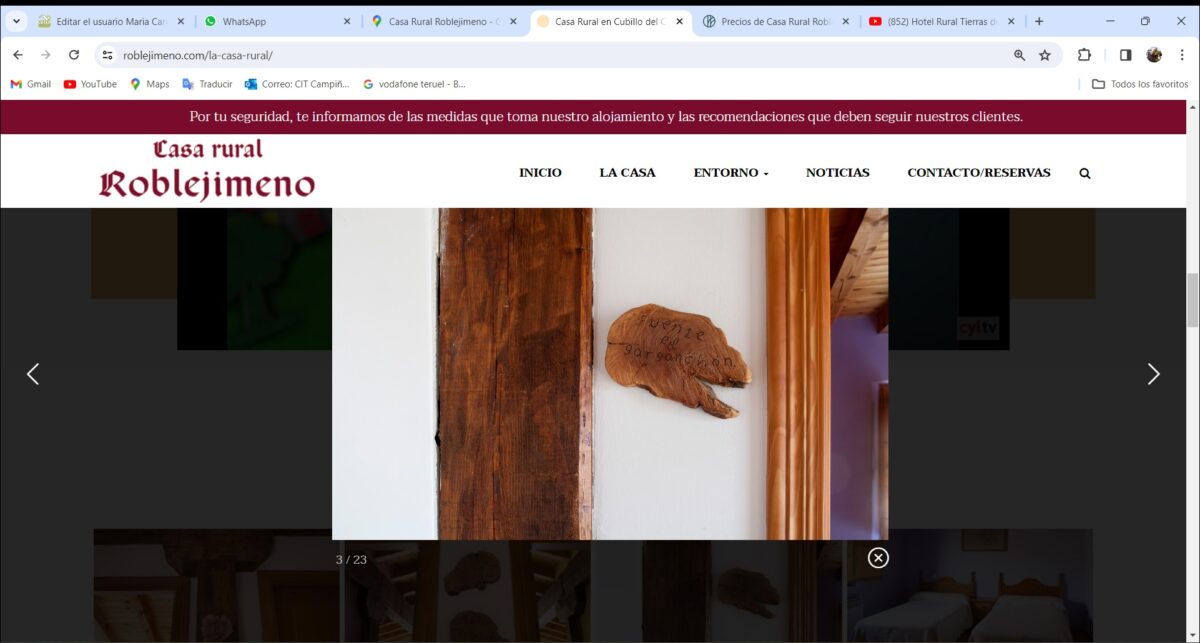Click the page vertical scrollbar thumb
The image size is (1200, 643).
[1192, 300]
